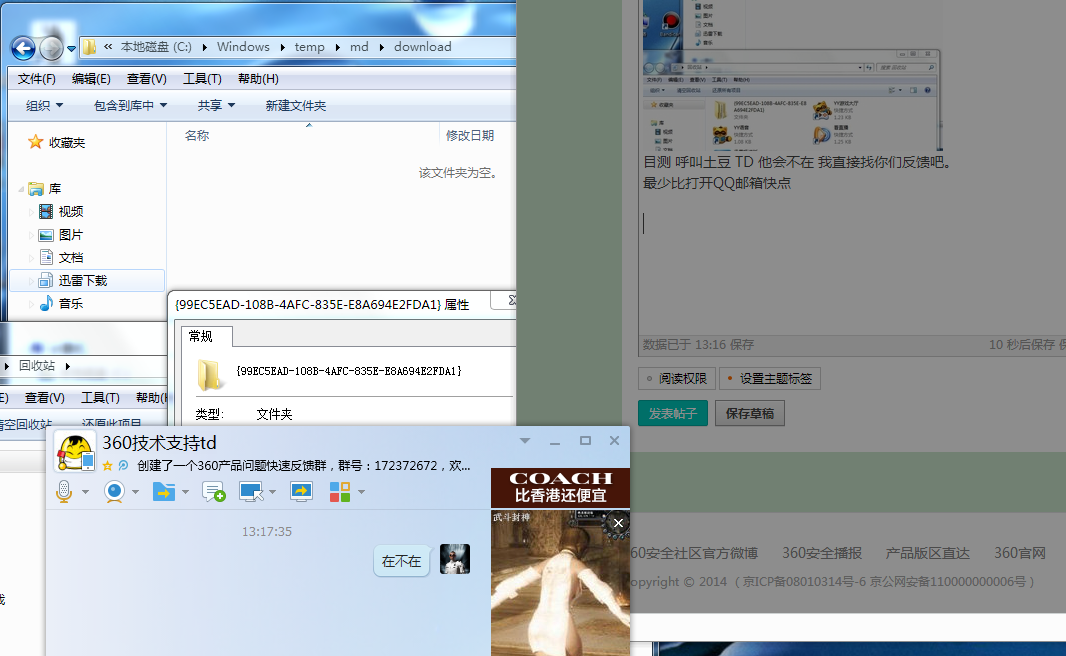Open the 共享 dropdown
This screenshot has width=1066, height=656.
[216, 105]
